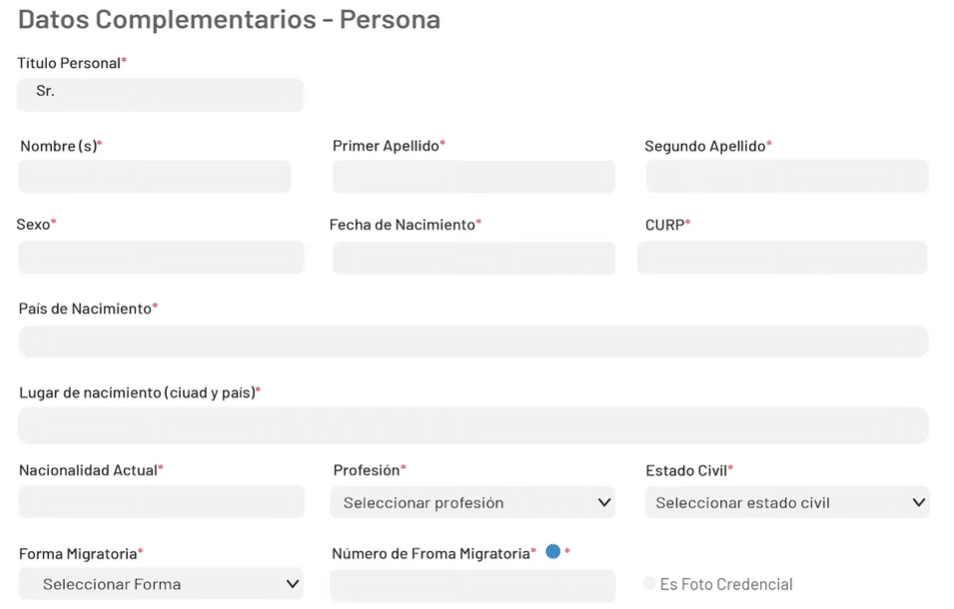This screenshot has height=609, width=954.
Task: Click the Primer Apellido input box
Action: point(473,177)
